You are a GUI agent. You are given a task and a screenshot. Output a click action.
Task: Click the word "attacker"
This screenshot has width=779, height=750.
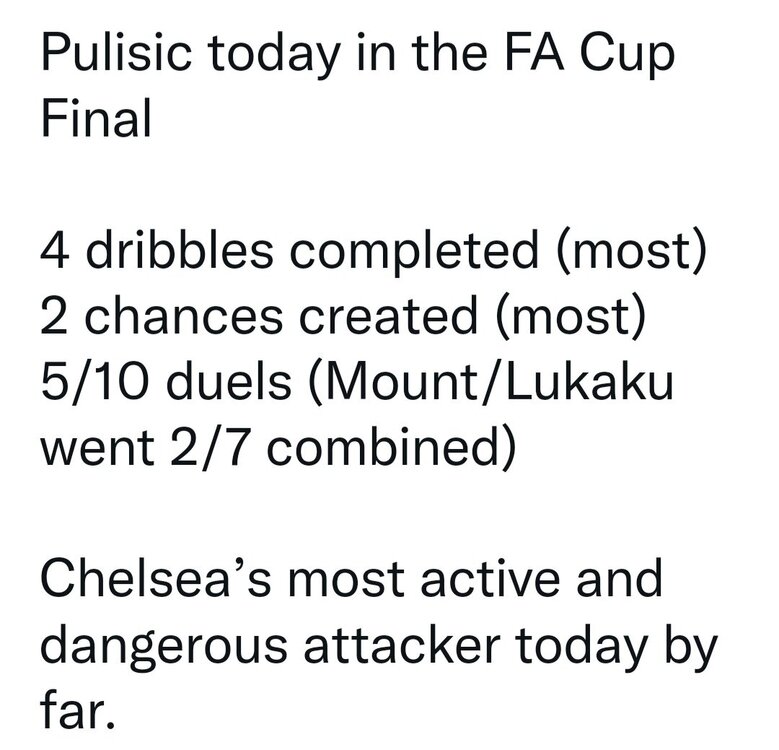(x=401, y=645)
